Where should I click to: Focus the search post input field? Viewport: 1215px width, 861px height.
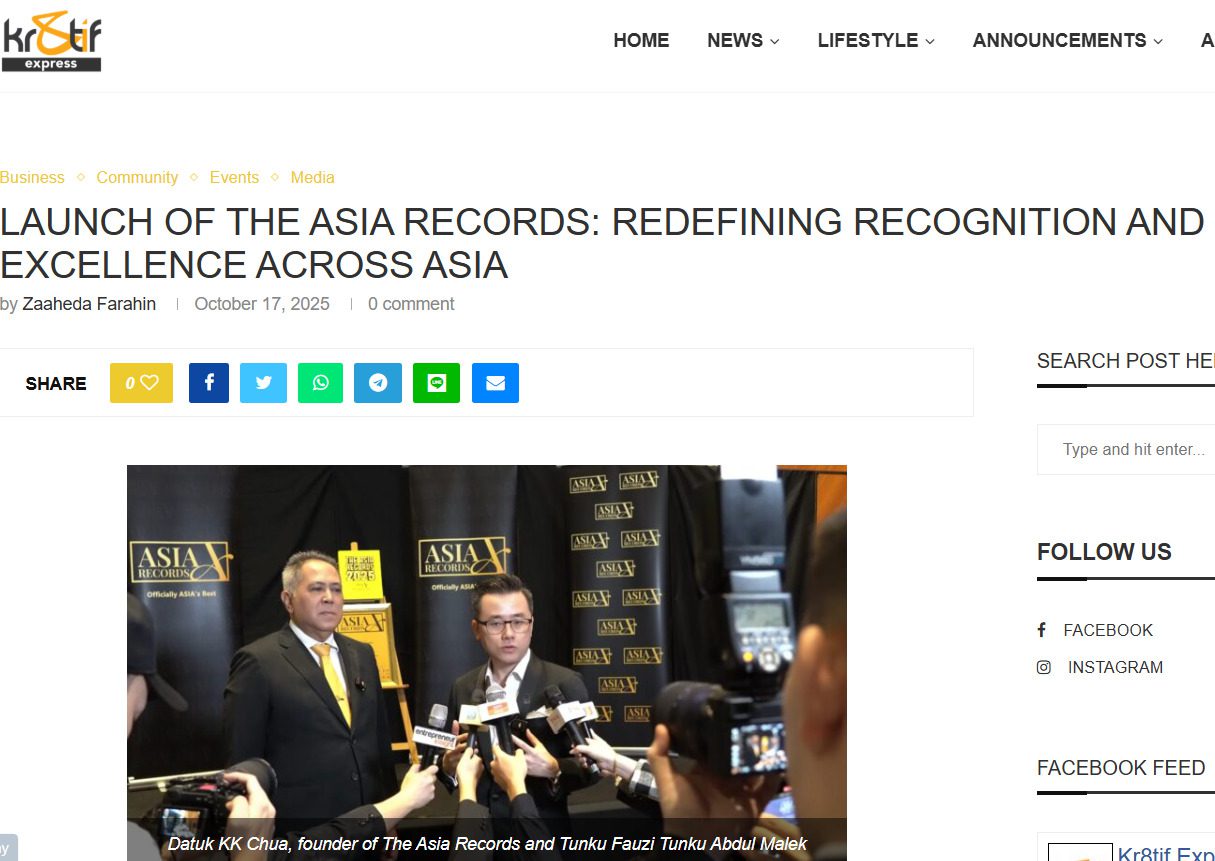click(1126, 449)
